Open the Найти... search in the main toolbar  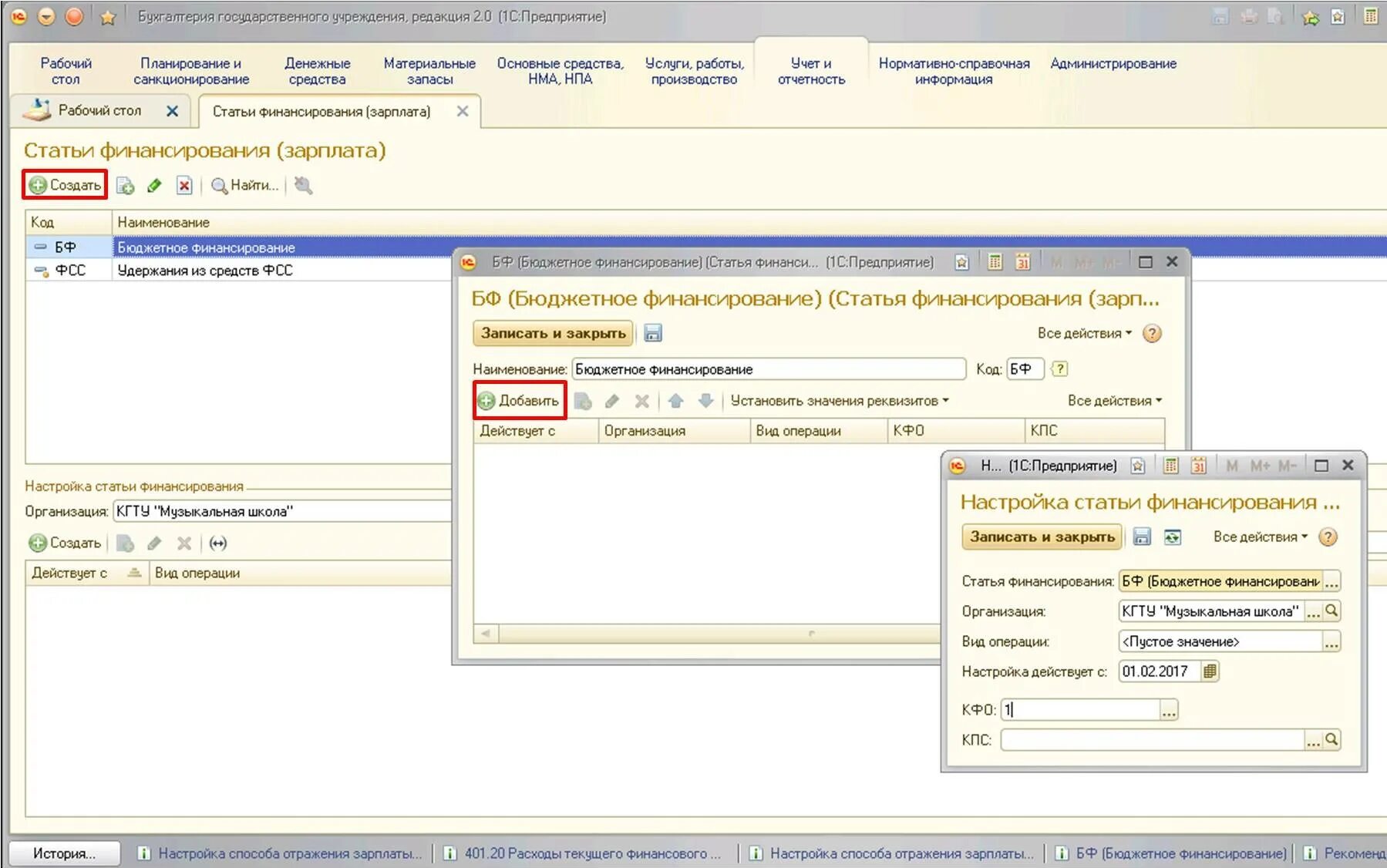click(244, 186)
